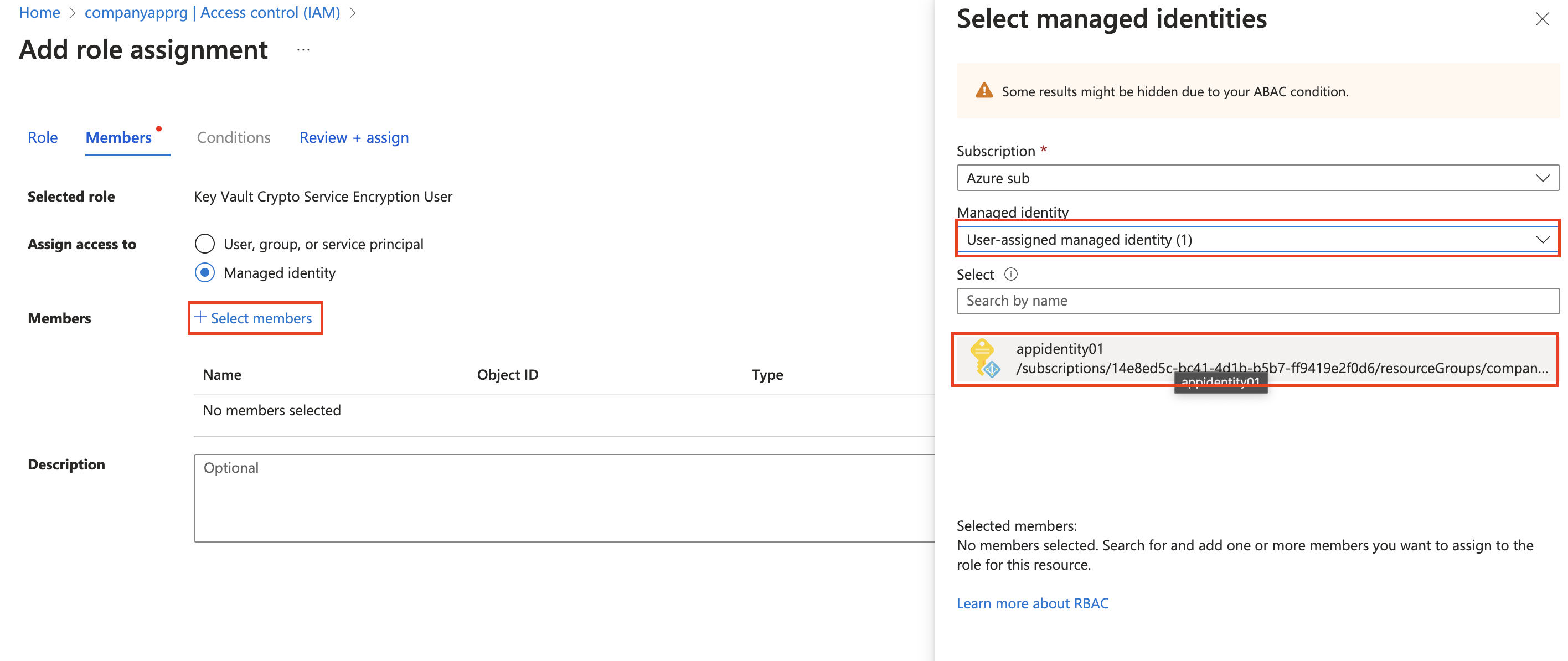Click Key Vault Crypto Service Encryption User text

coord(323,197)
